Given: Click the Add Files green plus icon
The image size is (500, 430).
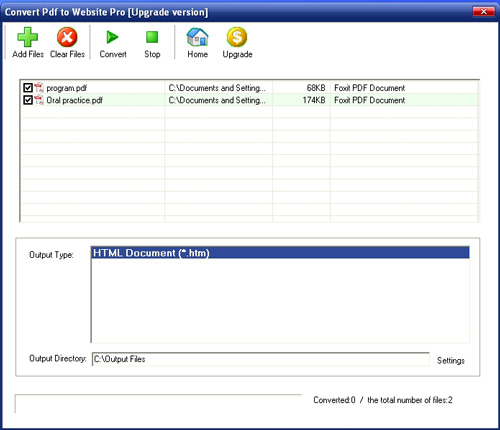Looking at the screenshot, I should [x=28, y=37].
